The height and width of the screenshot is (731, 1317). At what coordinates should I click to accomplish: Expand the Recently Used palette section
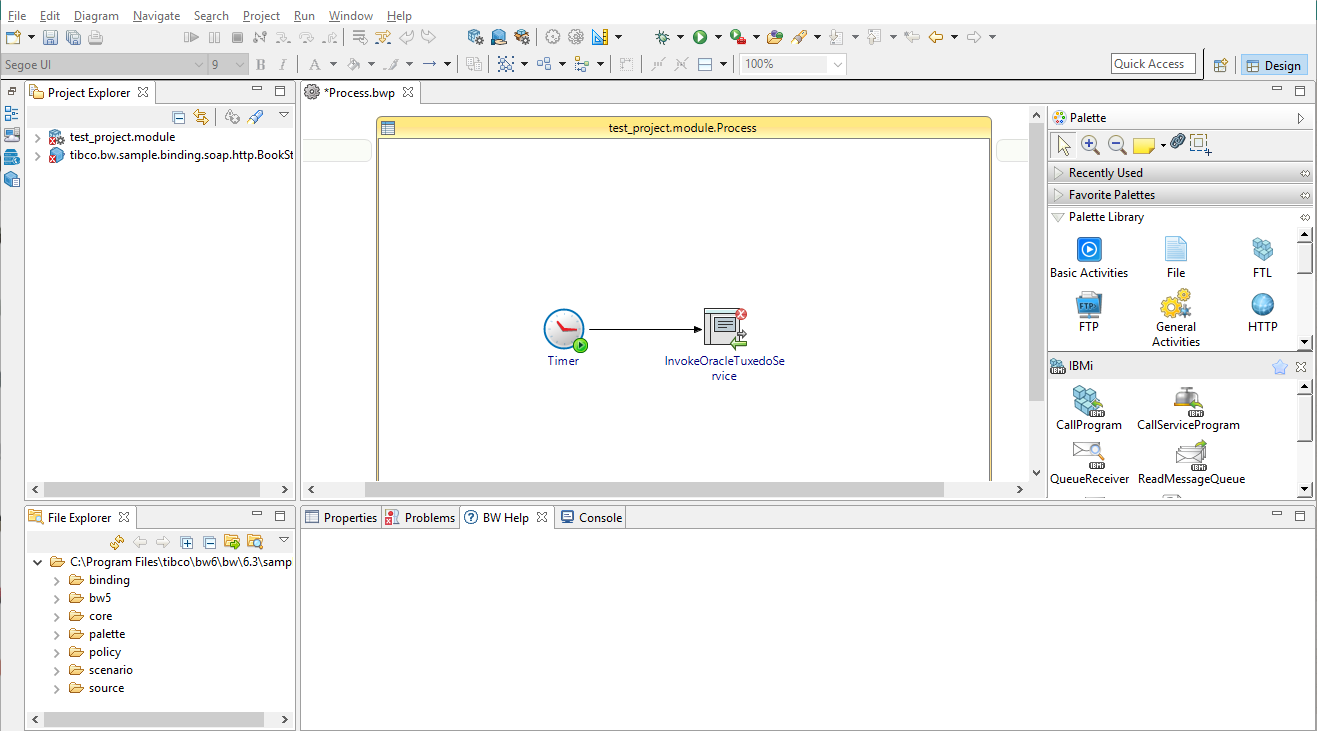pos(1178,173)
